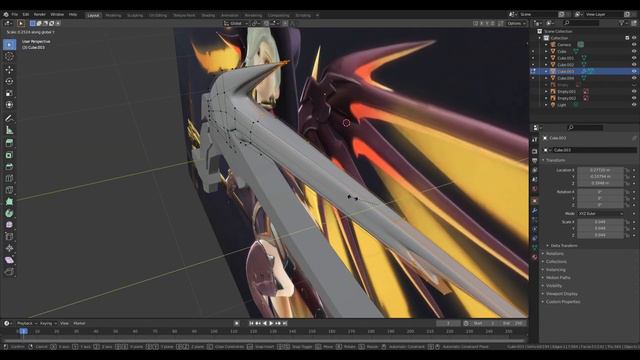Switch to the Modeling workspace tab

113,15
